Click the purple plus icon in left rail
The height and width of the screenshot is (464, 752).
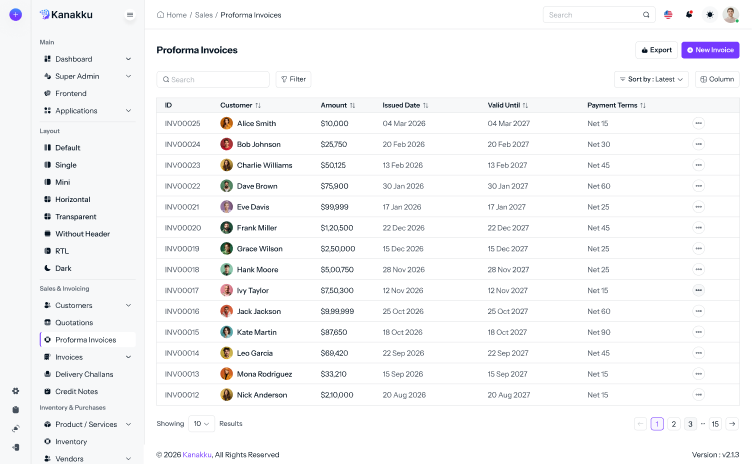point(15,15)
